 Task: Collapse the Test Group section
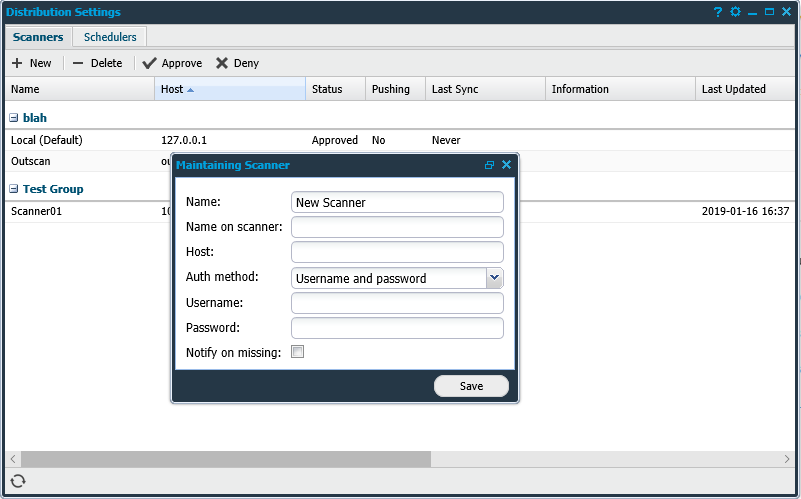pyautogui.click(x=14, y=189)
